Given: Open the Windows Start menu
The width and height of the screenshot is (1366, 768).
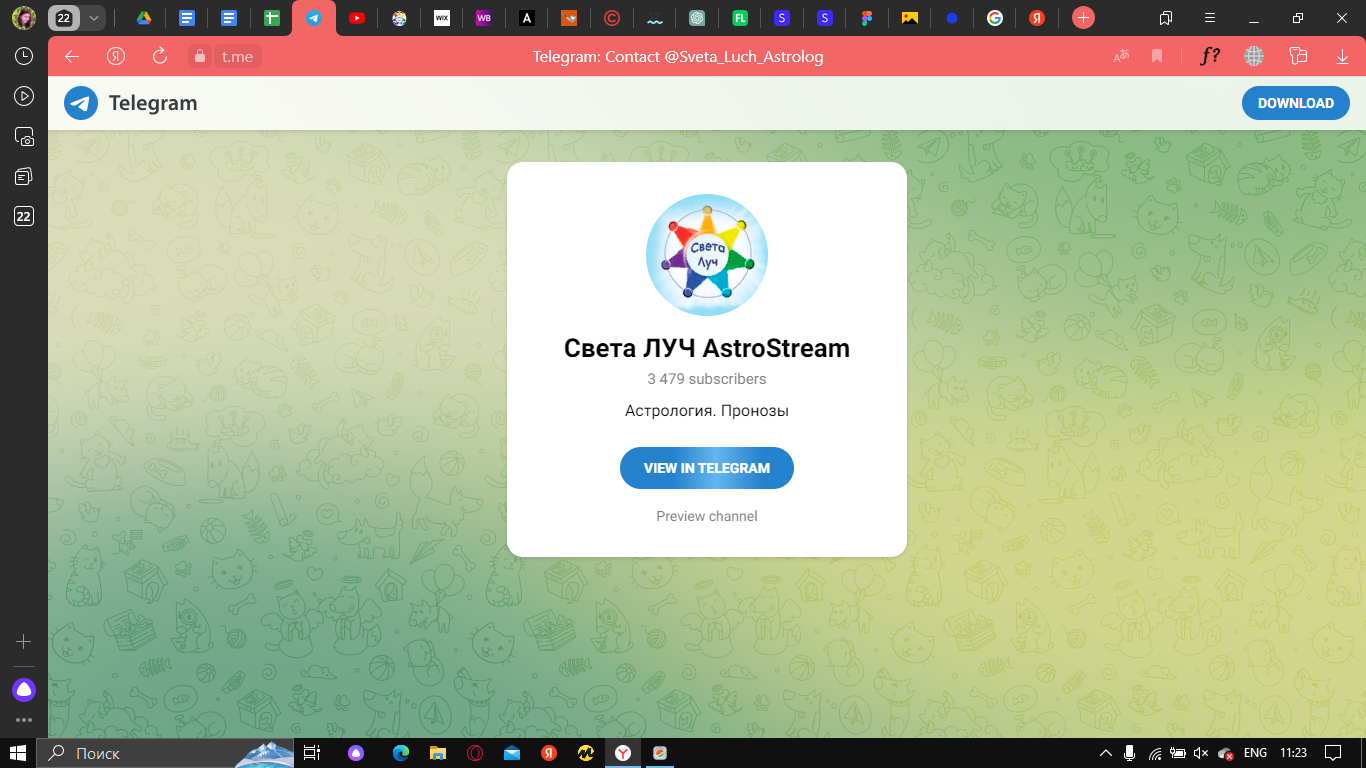Looking at the screenshot, I should (x=18, y=753).
